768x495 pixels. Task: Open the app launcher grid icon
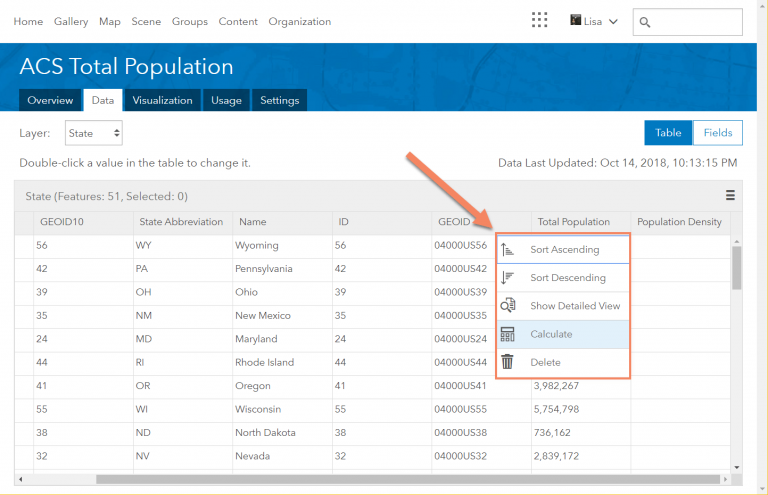coord(540,21)
